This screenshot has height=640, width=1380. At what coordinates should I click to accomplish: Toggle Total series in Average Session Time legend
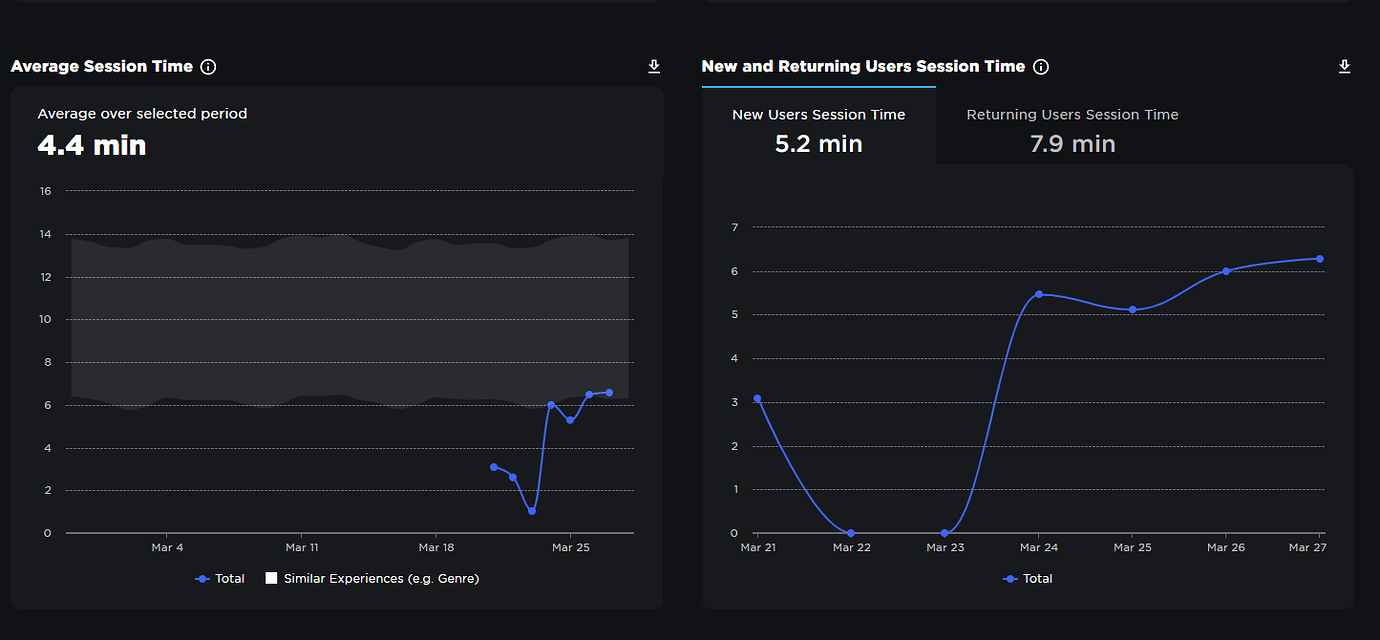[x=220, y=578]
